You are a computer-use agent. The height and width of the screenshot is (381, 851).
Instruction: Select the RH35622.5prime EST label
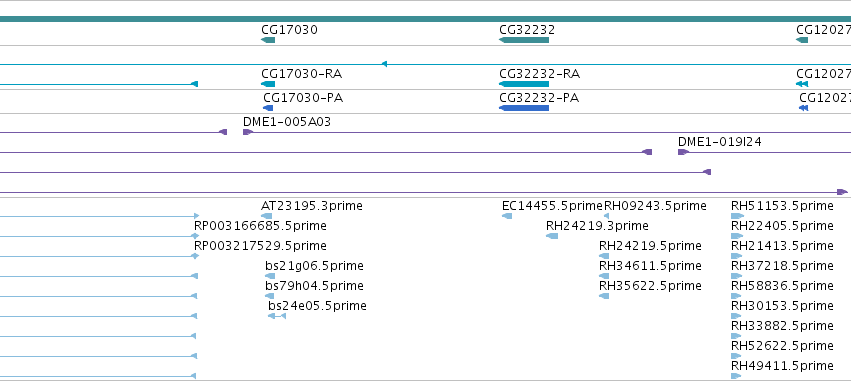[650, 286]
